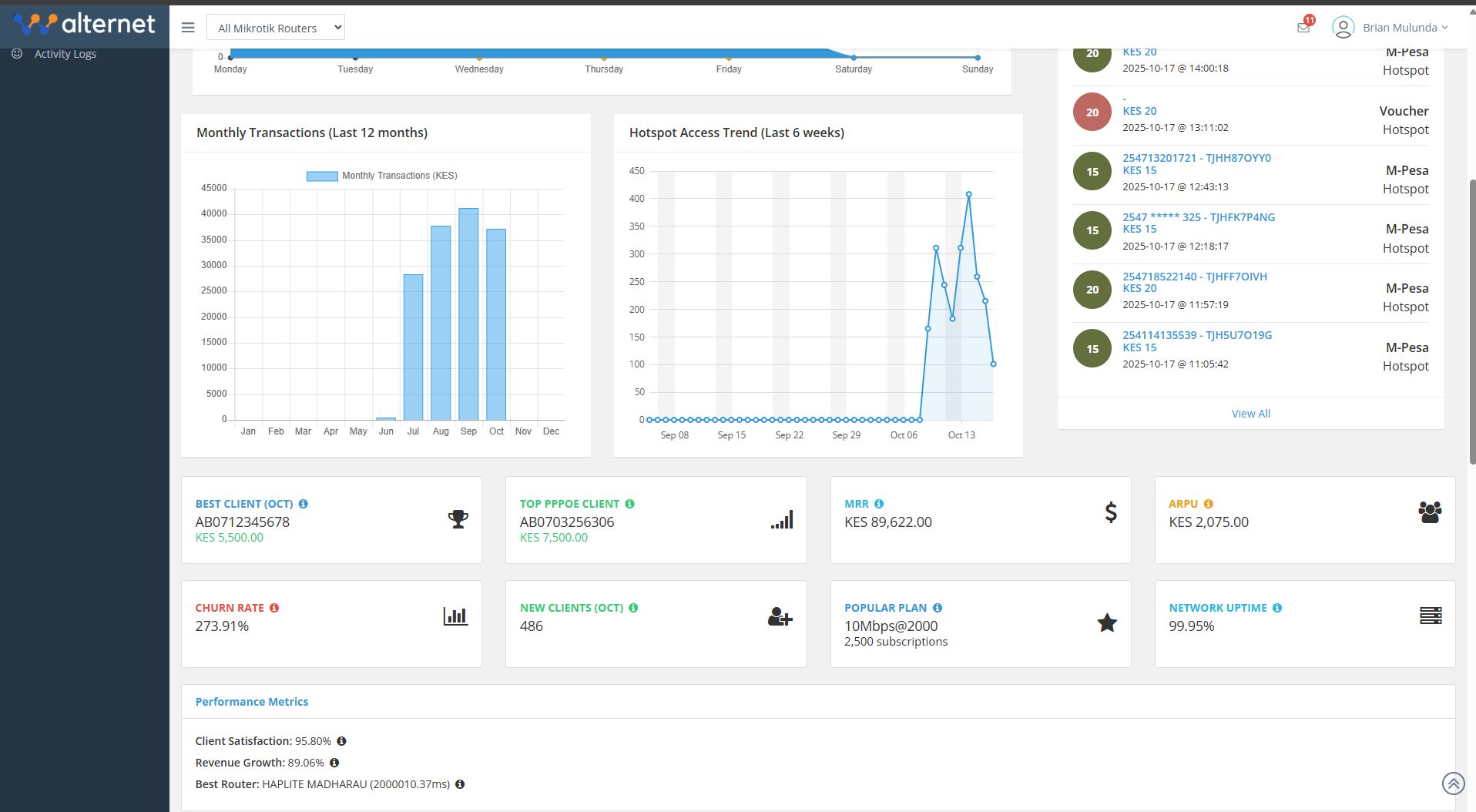Open Activity Logs in the sidebar

pyautogui.click(x=65, y=54)
